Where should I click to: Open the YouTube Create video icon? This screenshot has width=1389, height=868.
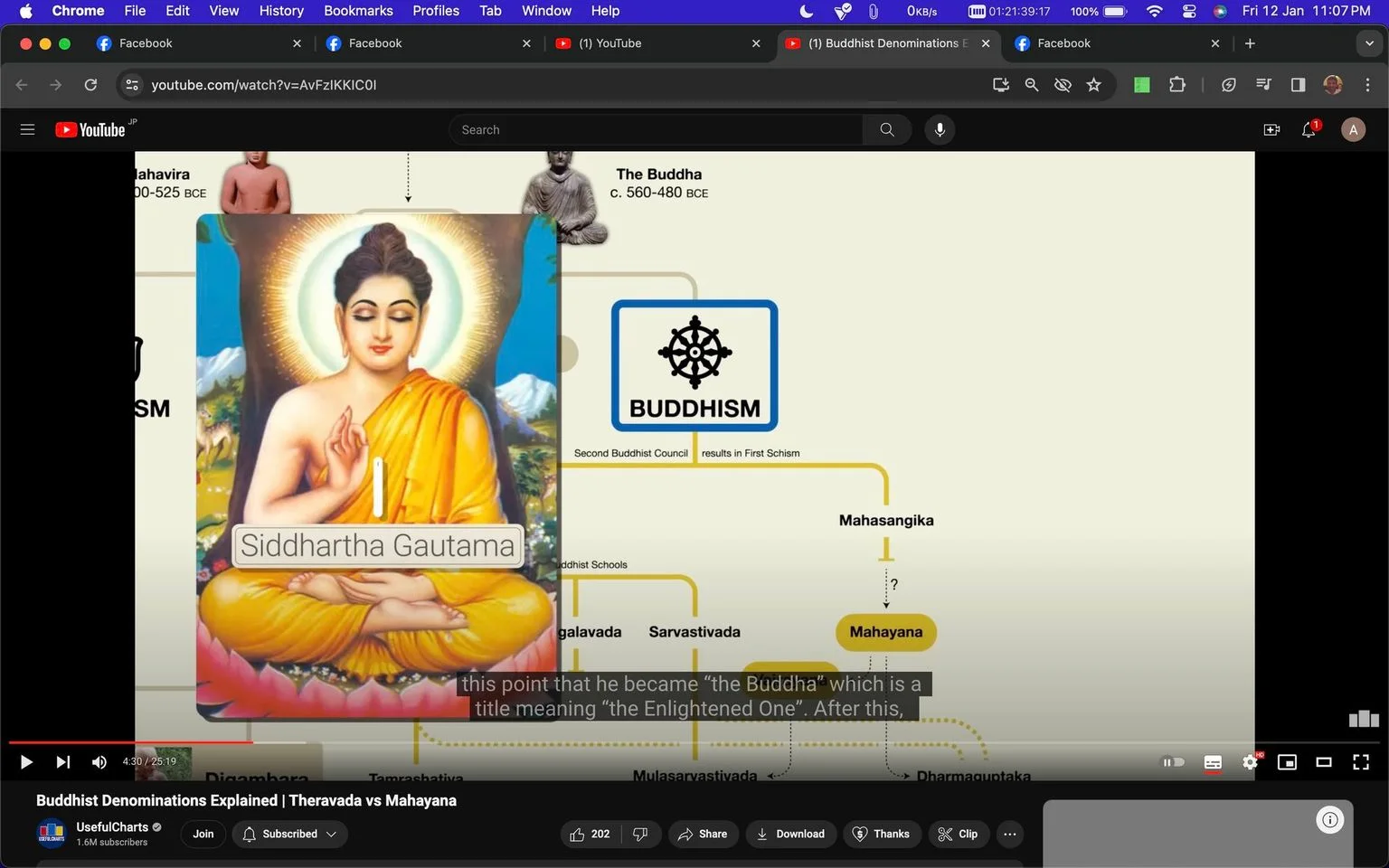1271,130
